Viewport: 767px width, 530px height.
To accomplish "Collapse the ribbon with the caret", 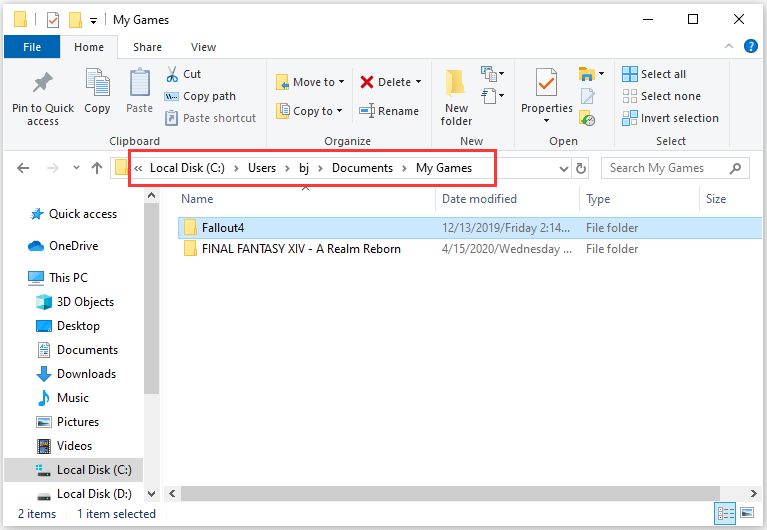I will coord(729,46).
